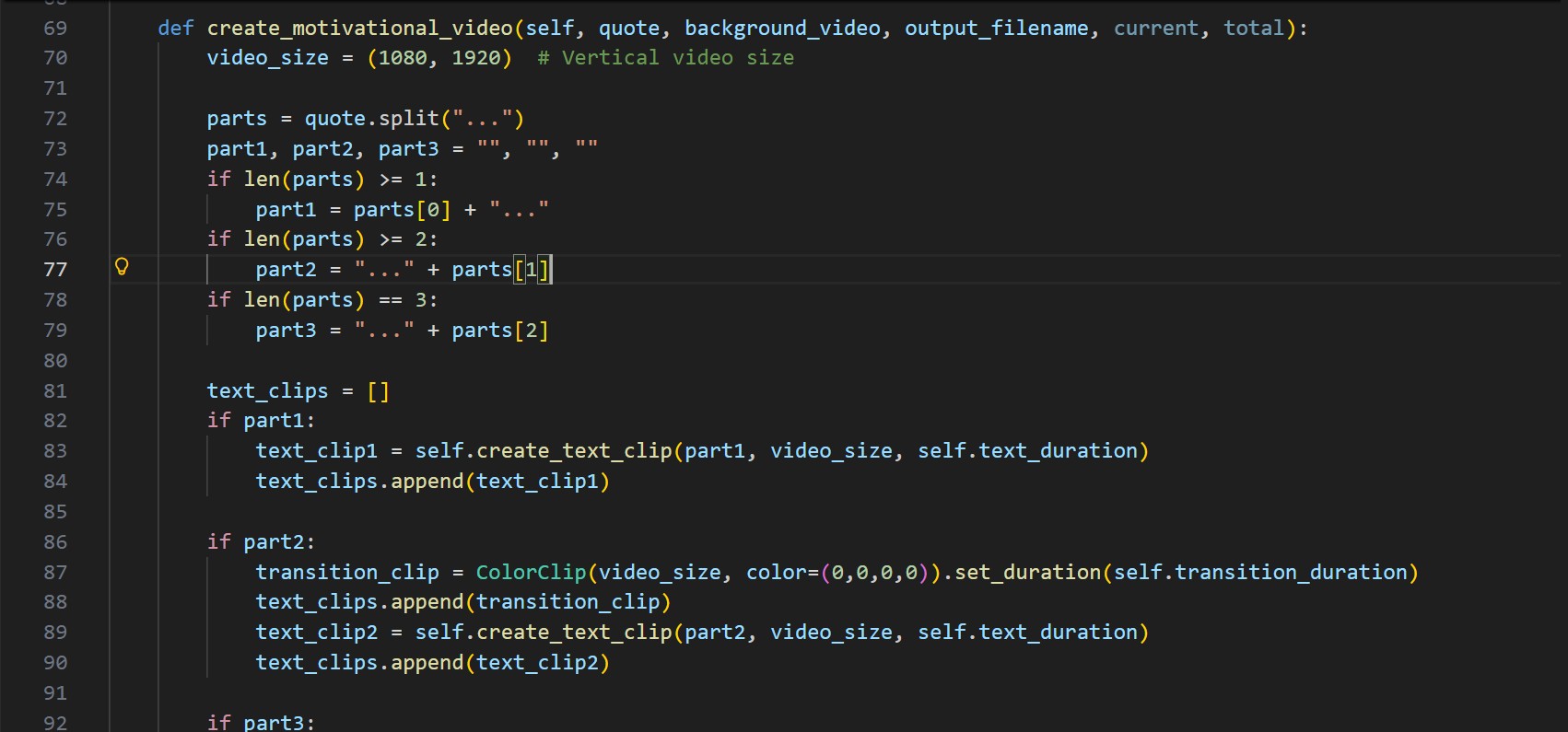Click 'set_duration' method on line 87
The height and width of the screenshot is (732, 1568).
pos(1028,573)
